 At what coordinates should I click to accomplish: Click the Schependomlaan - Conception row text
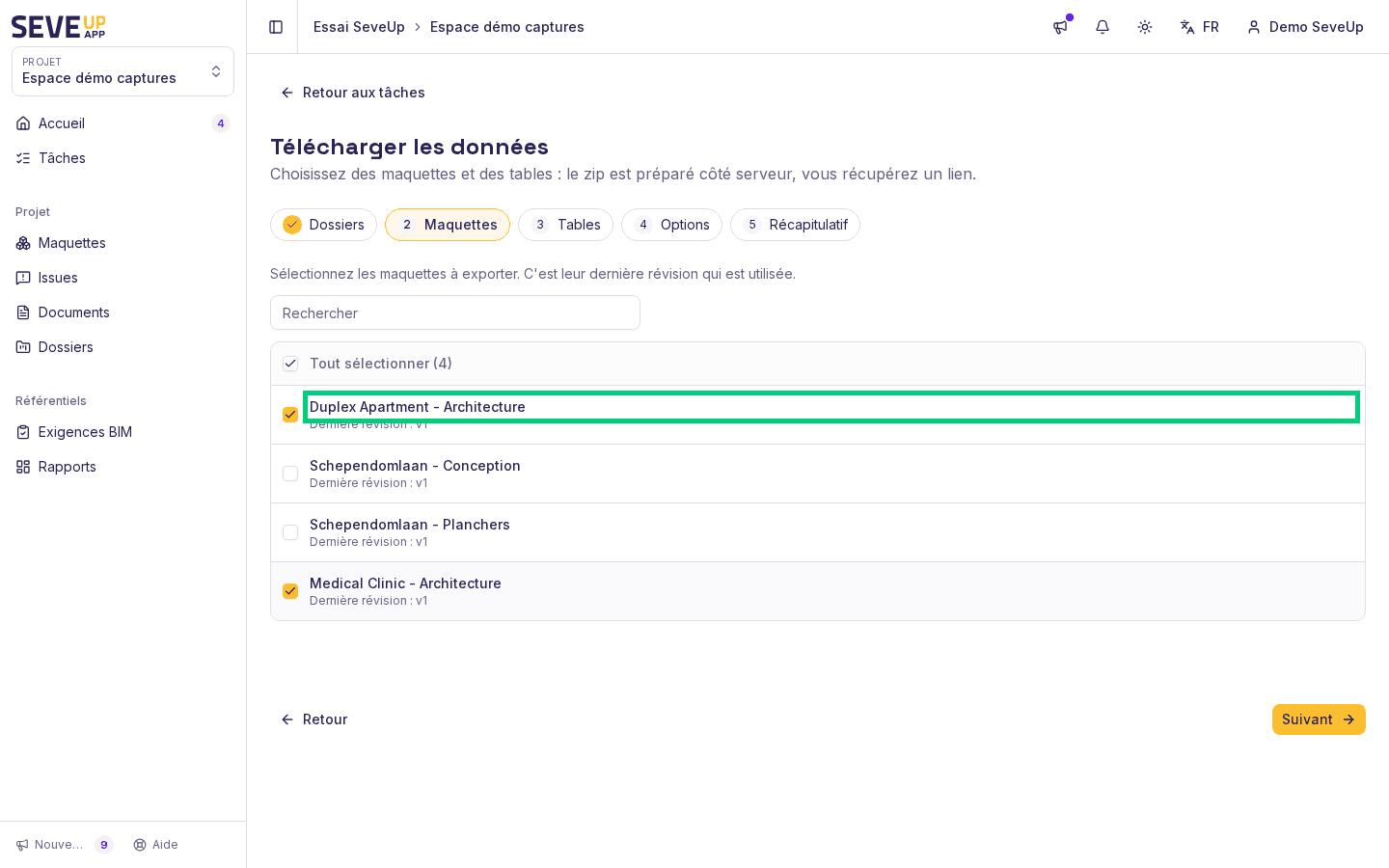click(x=415, y=466)
